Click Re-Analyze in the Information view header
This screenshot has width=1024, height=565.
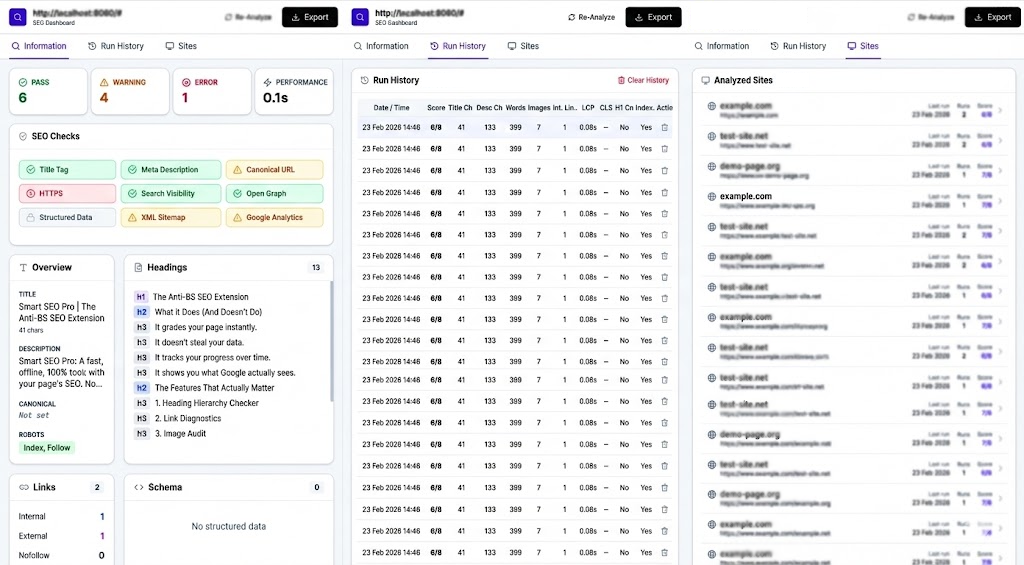(x=248, y=18)
